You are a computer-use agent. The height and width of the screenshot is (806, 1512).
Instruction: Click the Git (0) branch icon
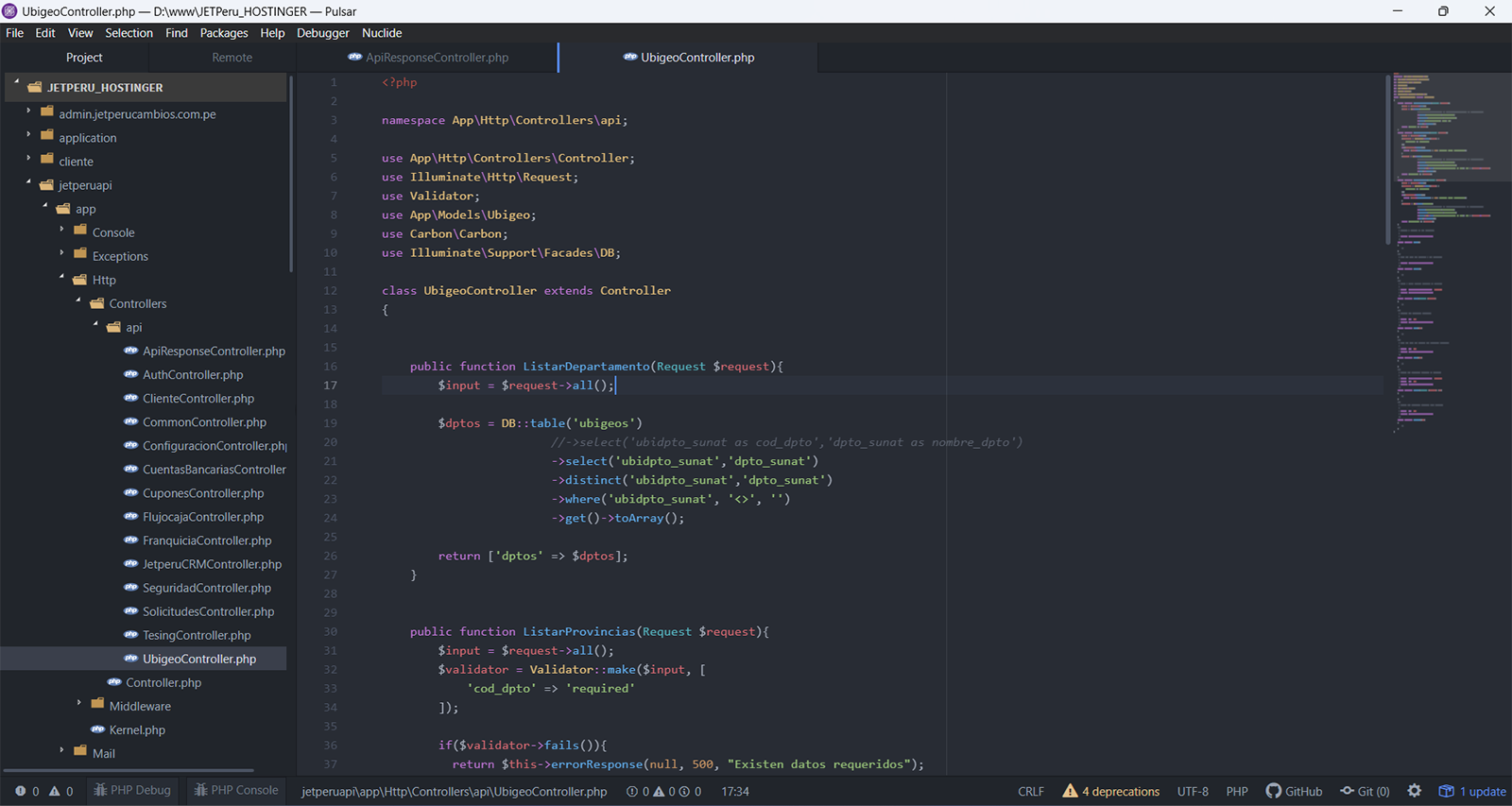pos(1347,791)
